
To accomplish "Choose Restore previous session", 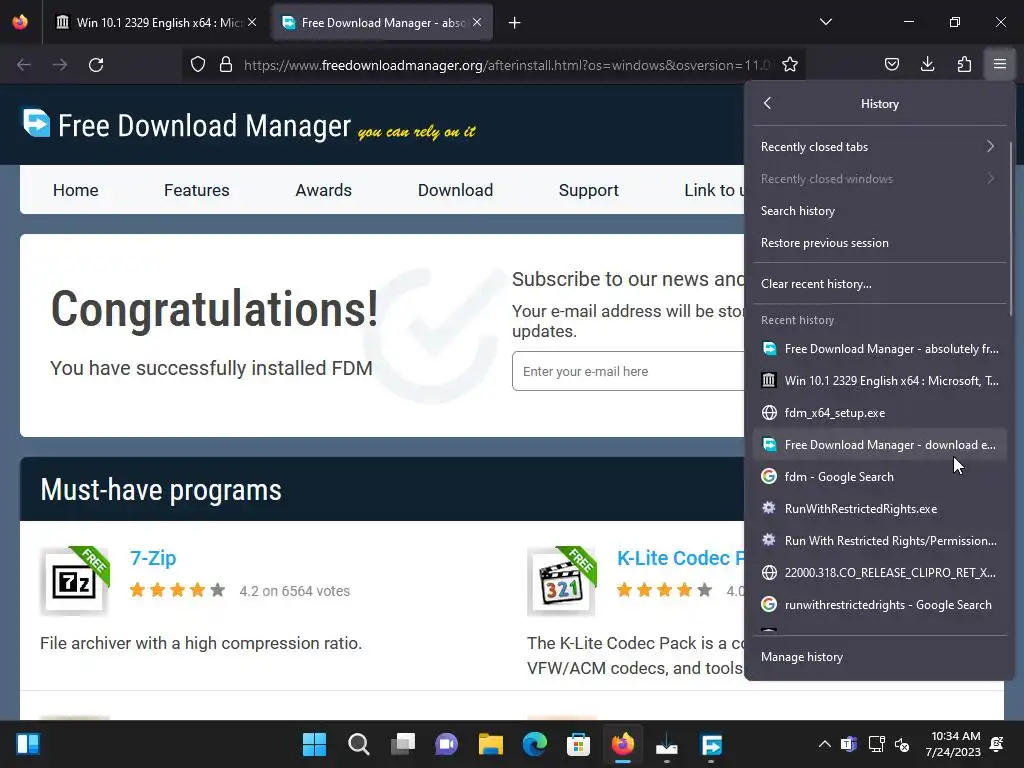I will coord(879,242).
